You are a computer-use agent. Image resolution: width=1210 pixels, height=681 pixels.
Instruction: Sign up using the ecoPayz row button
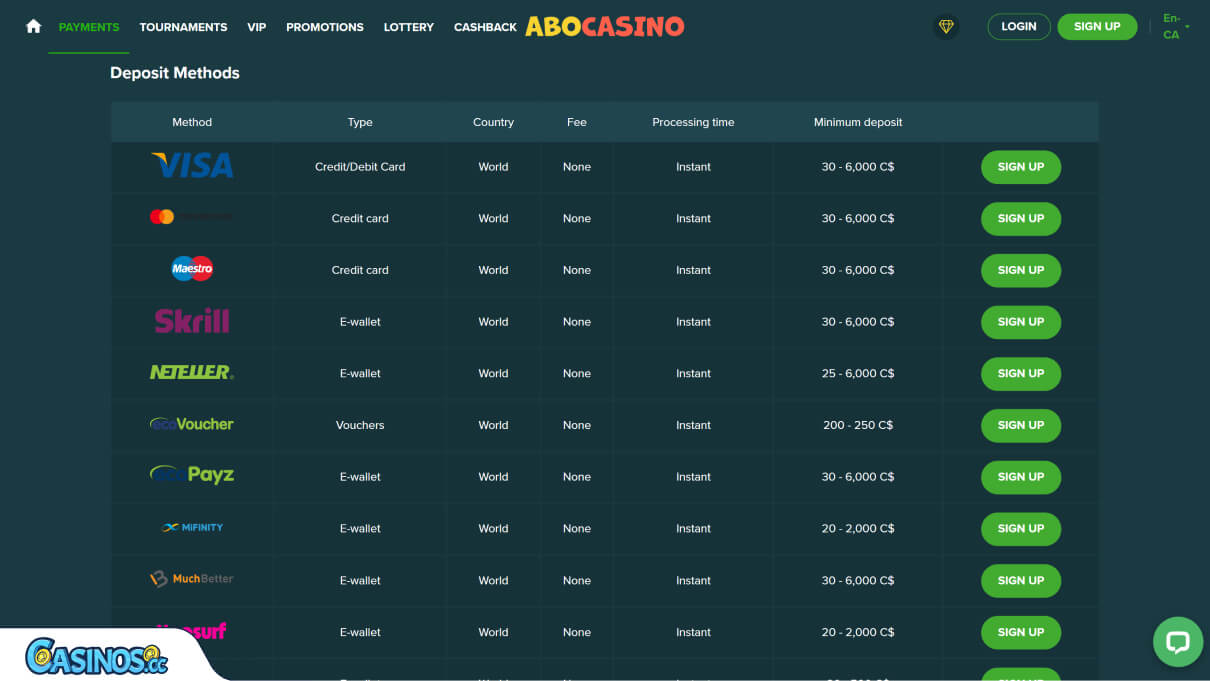[1021, 477]
